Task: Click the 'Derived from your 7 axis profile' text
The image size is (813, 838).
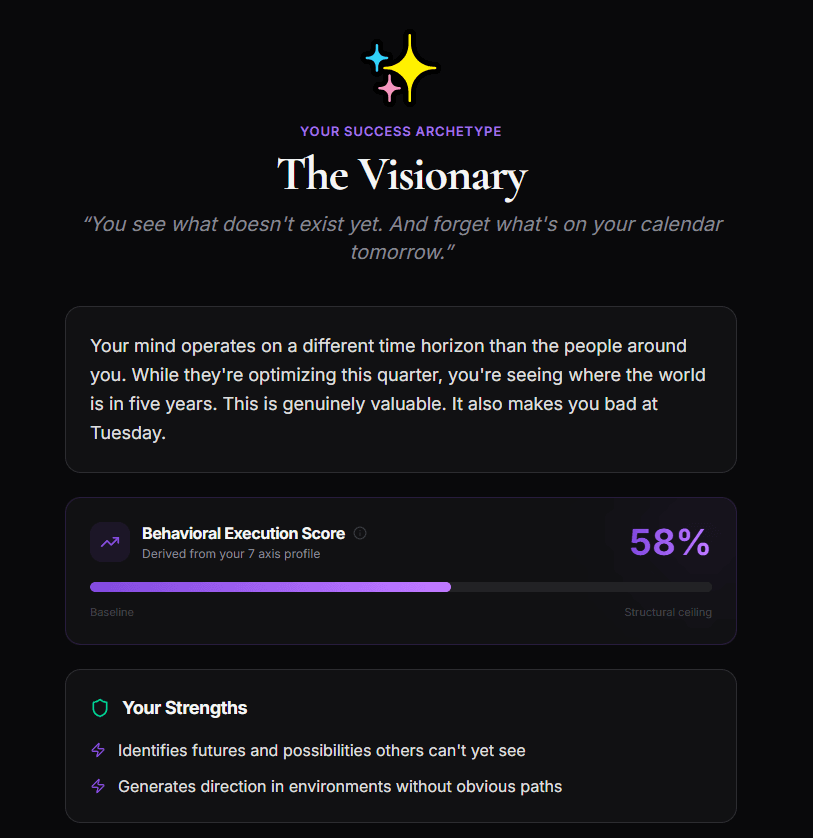Action: [231, 554]
